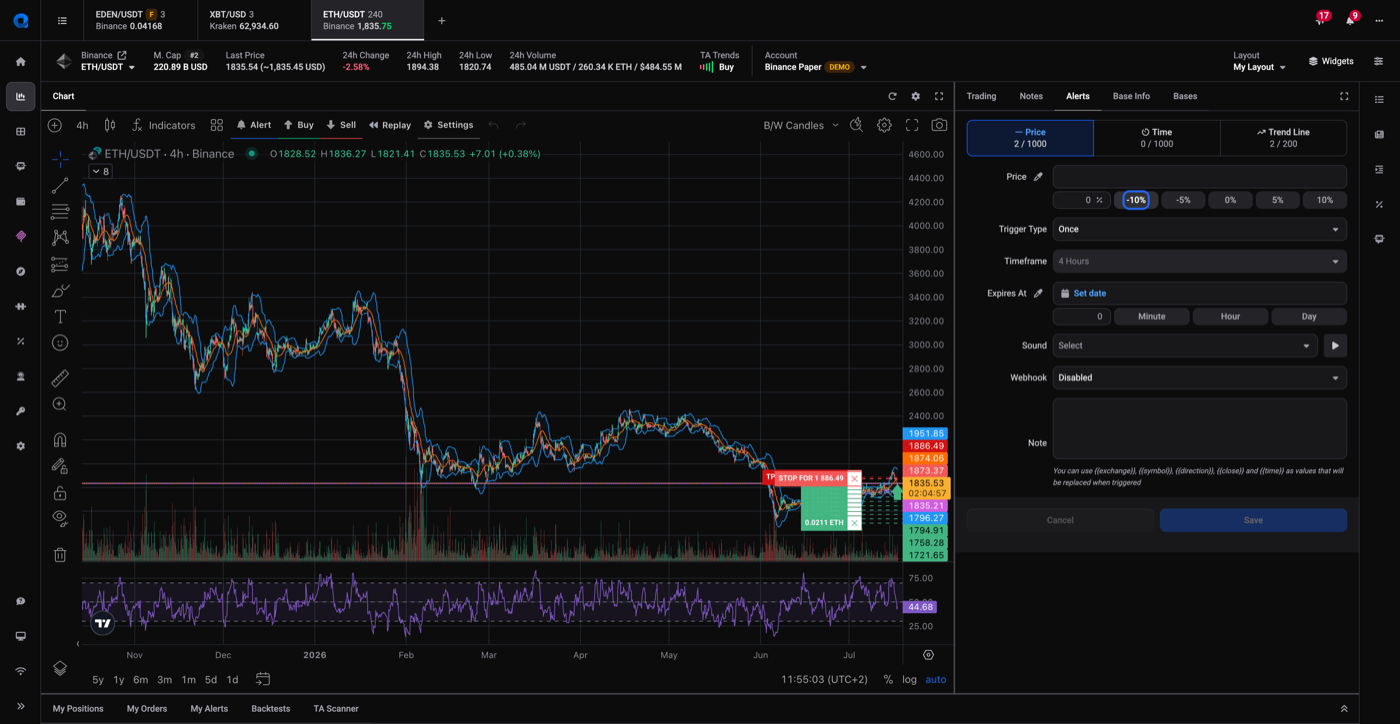This screenshot has width=1400, height=724.
Task: Click the -5% price offset button
Action: [x=1183, y=200]
